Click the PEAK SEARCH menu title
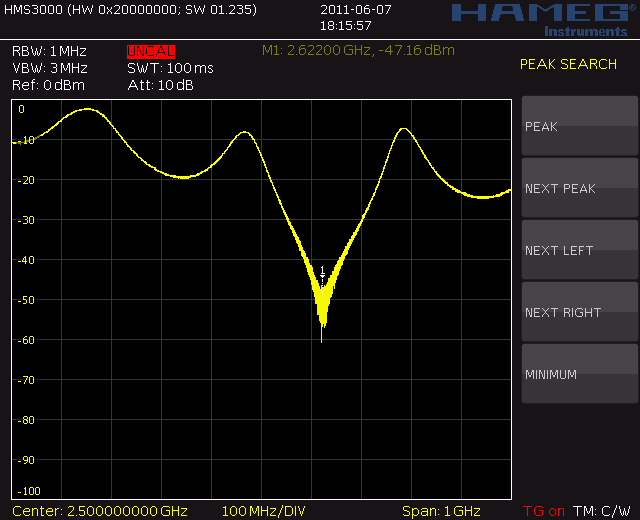This screenshot has width=640, height=520. pos(568,65)
